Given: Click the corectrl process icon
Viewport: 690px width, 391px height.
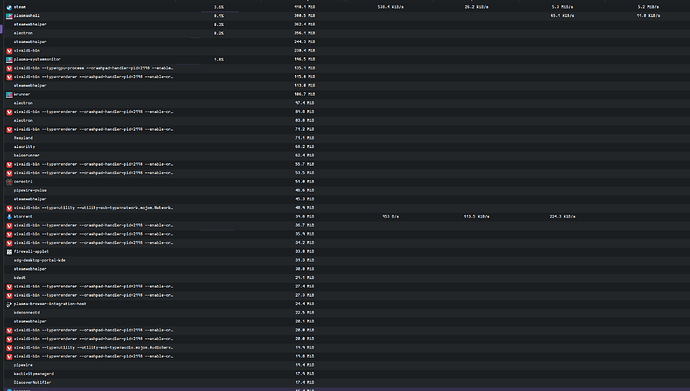Looking at the screenshot, I should [9, 182].
